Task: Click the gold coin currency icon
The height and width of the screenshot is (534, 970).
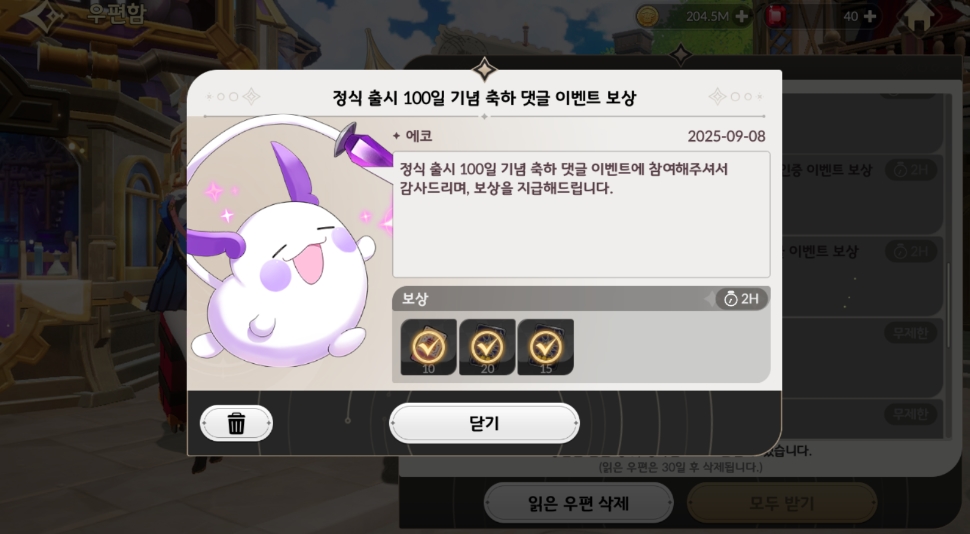Action: click(x=647, y=16)
